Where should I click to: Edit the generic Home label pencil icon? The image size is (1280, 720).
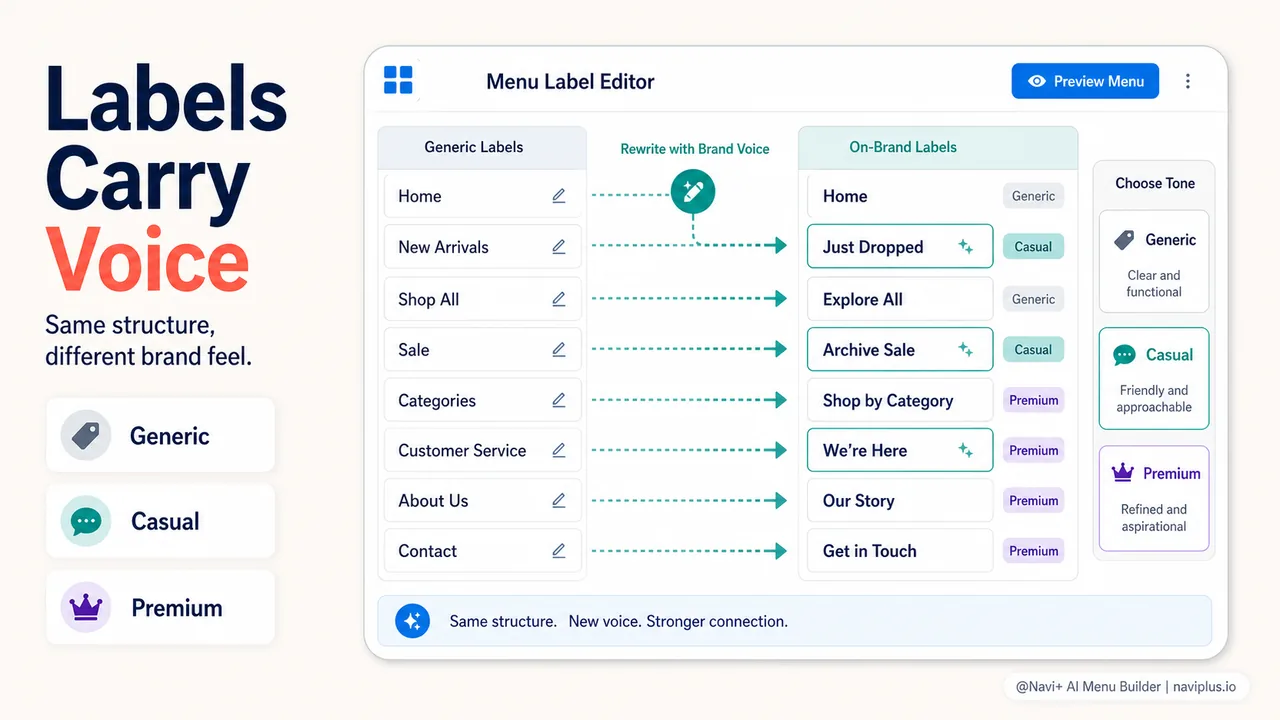pos(559,196)
